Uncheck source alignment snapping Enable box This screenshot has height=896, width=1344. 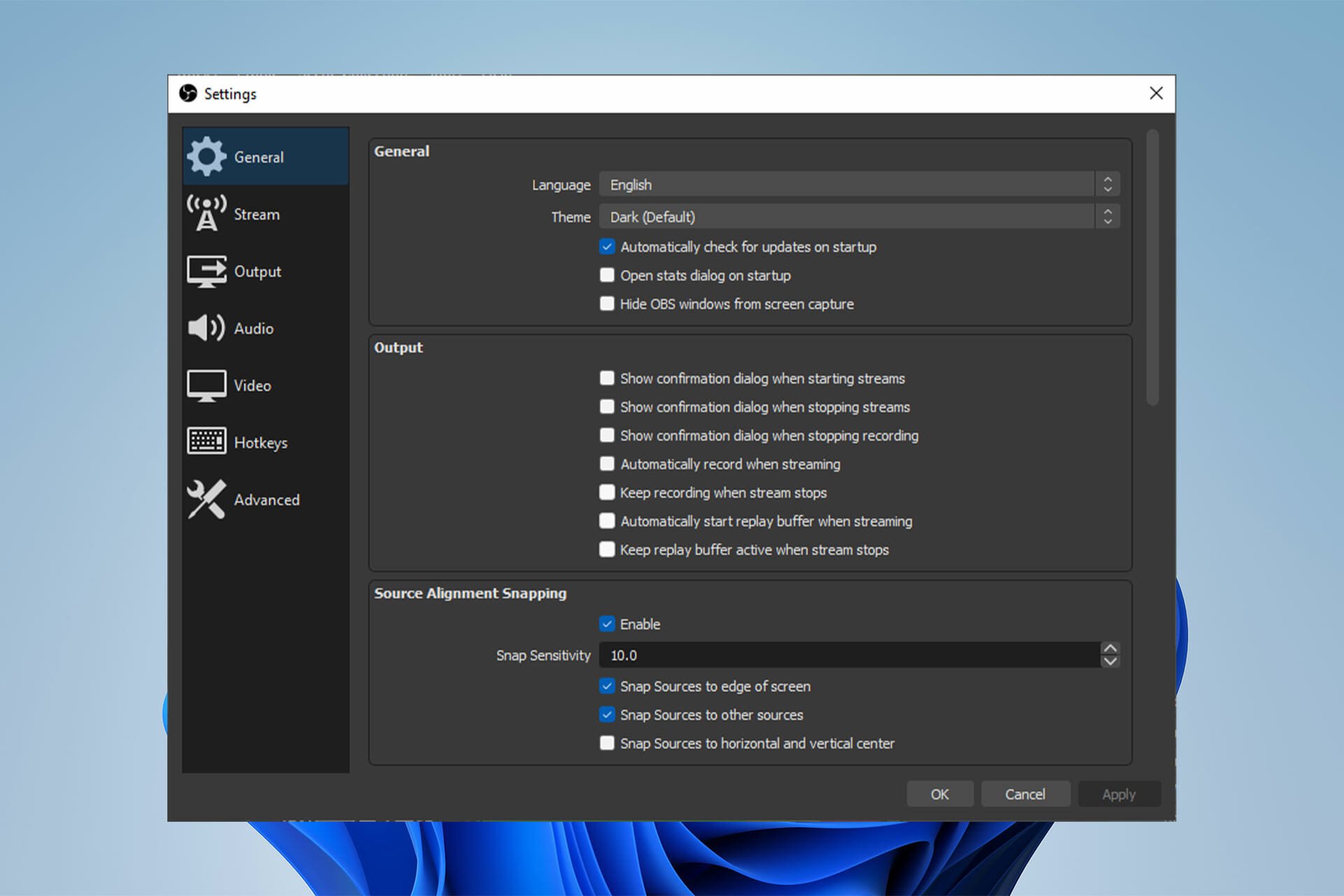pyautogui.click(x=607, y=624)
